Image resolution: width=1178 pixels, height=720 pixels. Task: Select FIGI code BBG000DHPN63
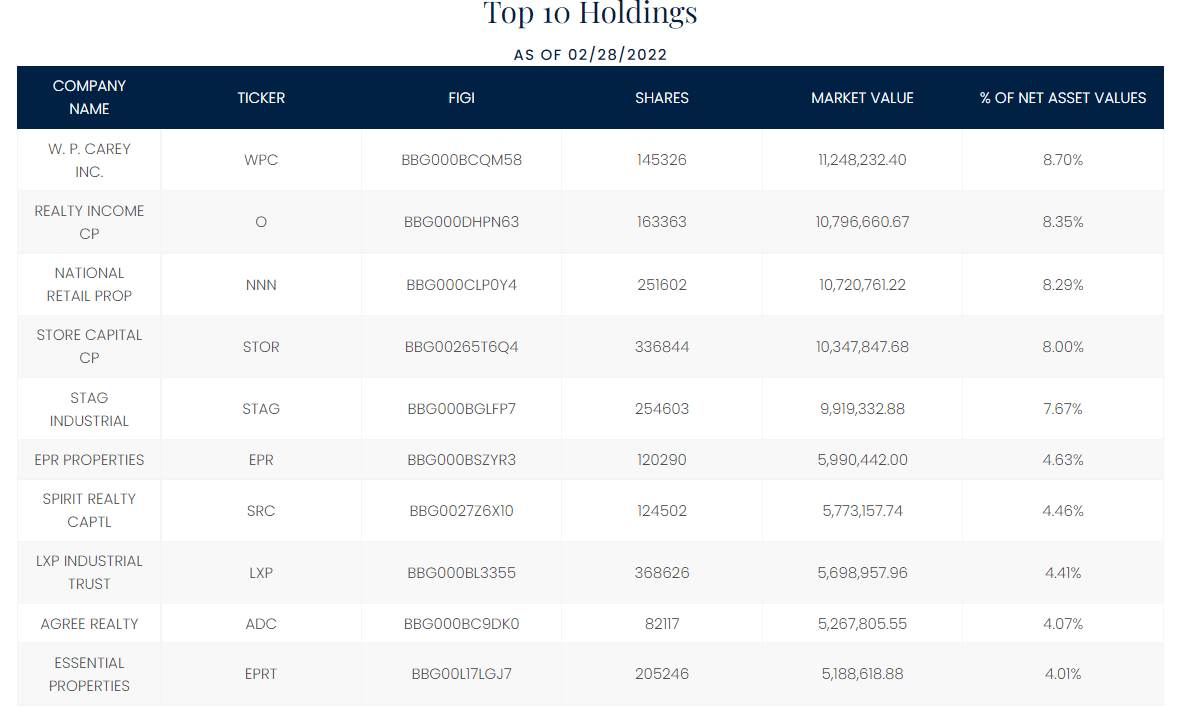461,222
